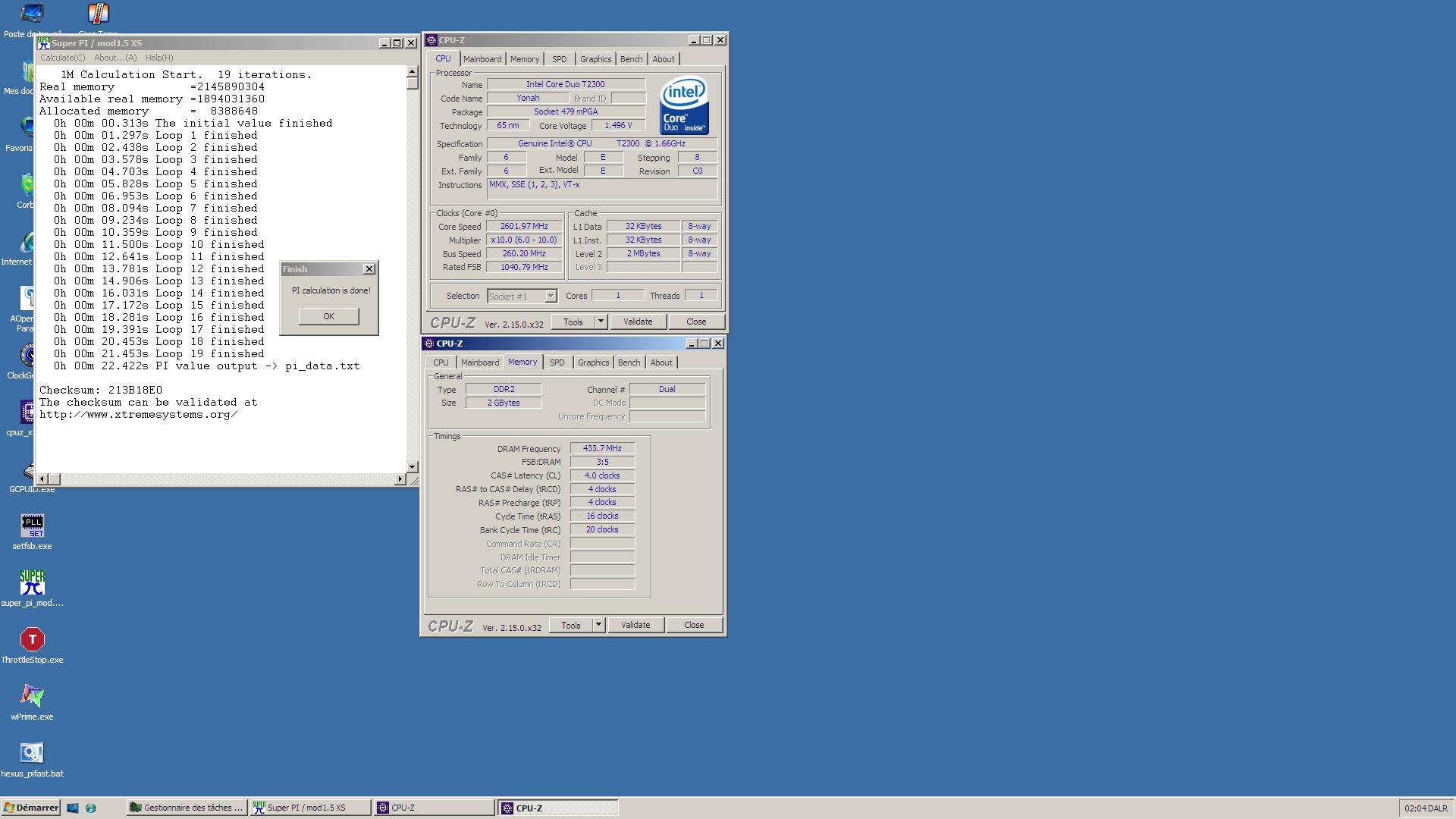Open Help(H) menu in Super PI
The width and height of the screenshot is (1456, 819).
(x=159, y=58)
